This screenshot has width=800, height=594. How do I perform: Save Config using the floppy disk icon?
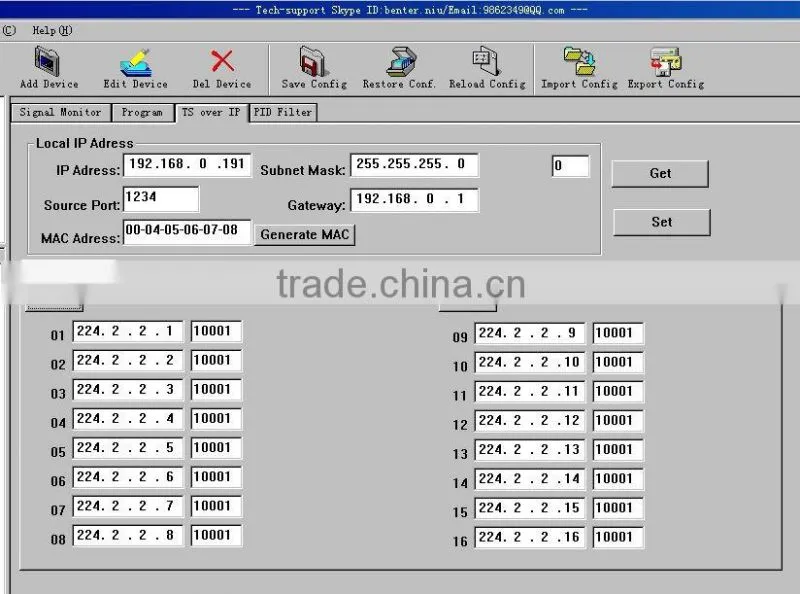pyautogui.click(x=313, y=61)
